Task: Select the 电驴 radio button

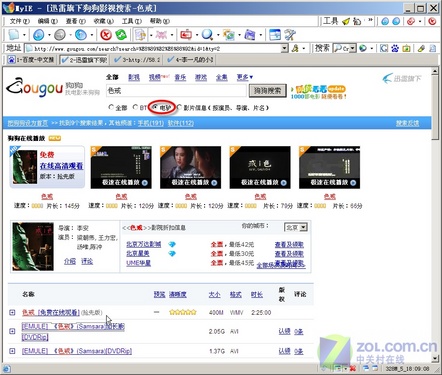Action: coord(155,107)
